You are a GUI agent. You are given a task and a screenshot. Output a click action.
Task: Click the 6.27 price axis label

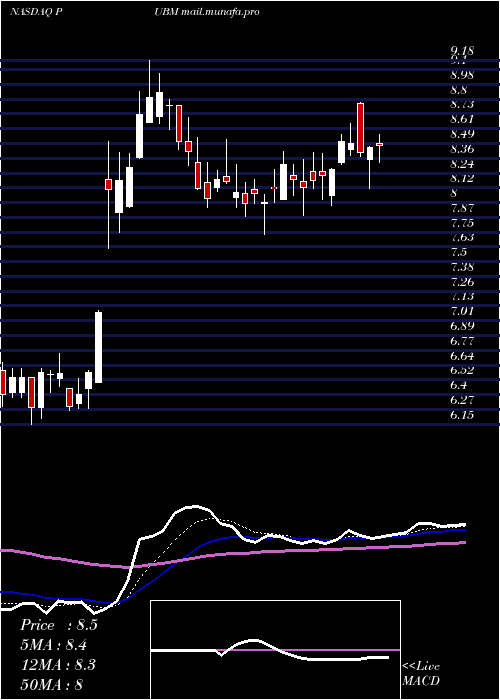tap(462, 400)
